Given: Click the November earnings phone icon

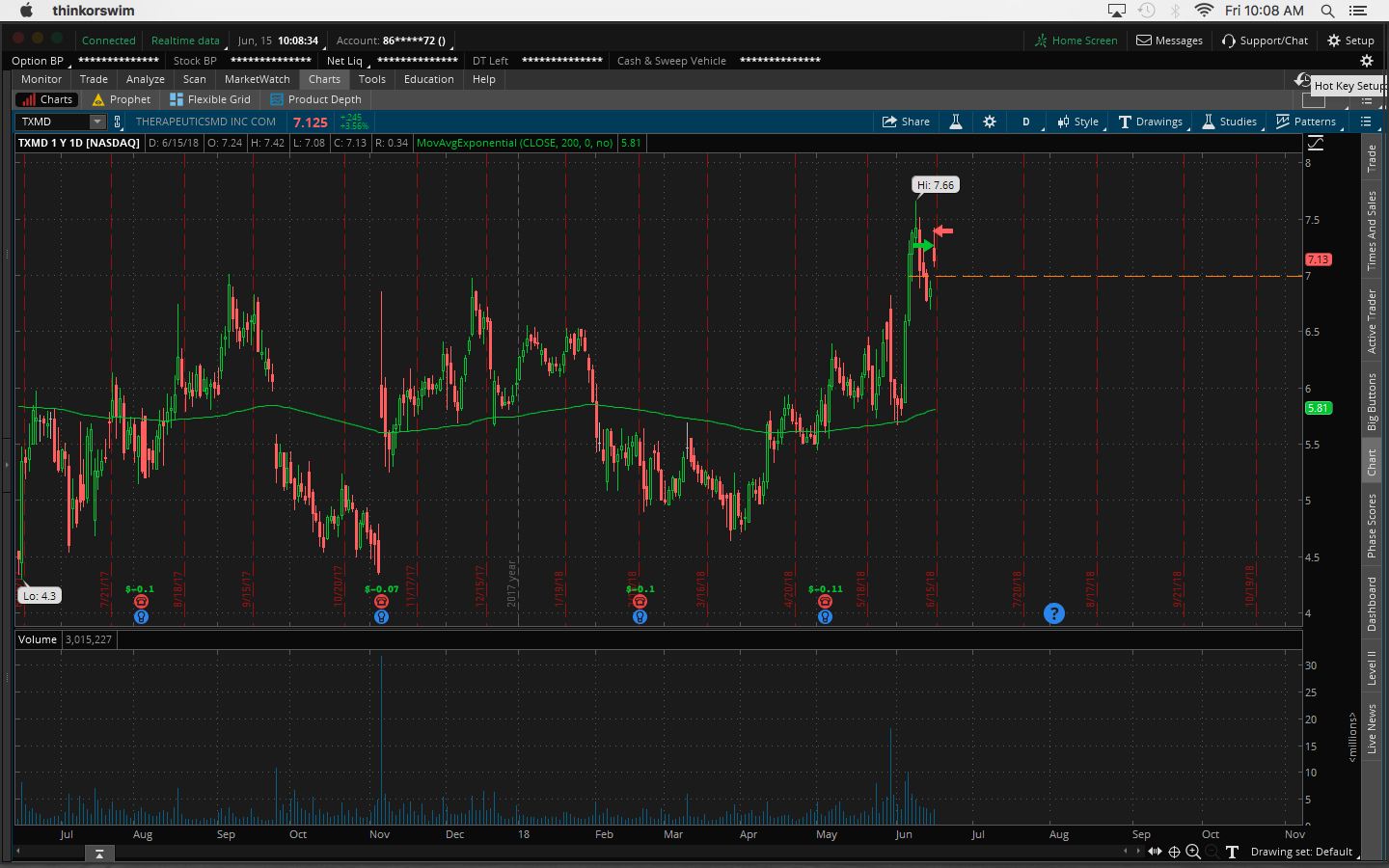Looking at the screenshot, I should coord(381,602).
